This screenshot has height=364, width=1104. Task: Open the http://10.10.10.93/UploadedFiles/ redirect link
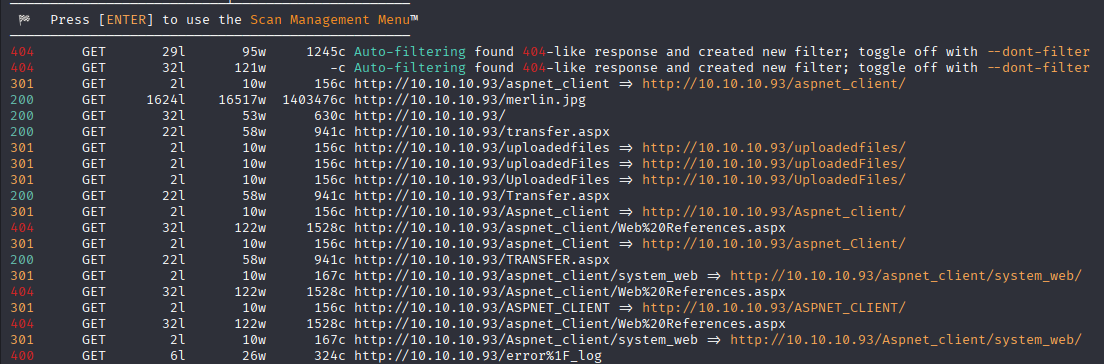[x=774, y=180]
